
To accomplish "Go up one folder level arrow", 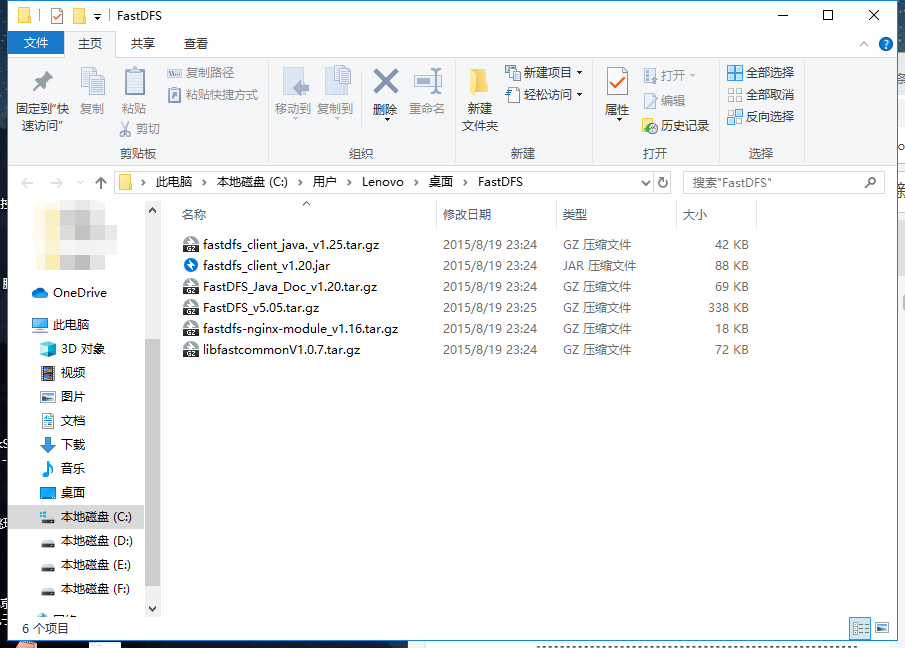I will pos(101,183).
